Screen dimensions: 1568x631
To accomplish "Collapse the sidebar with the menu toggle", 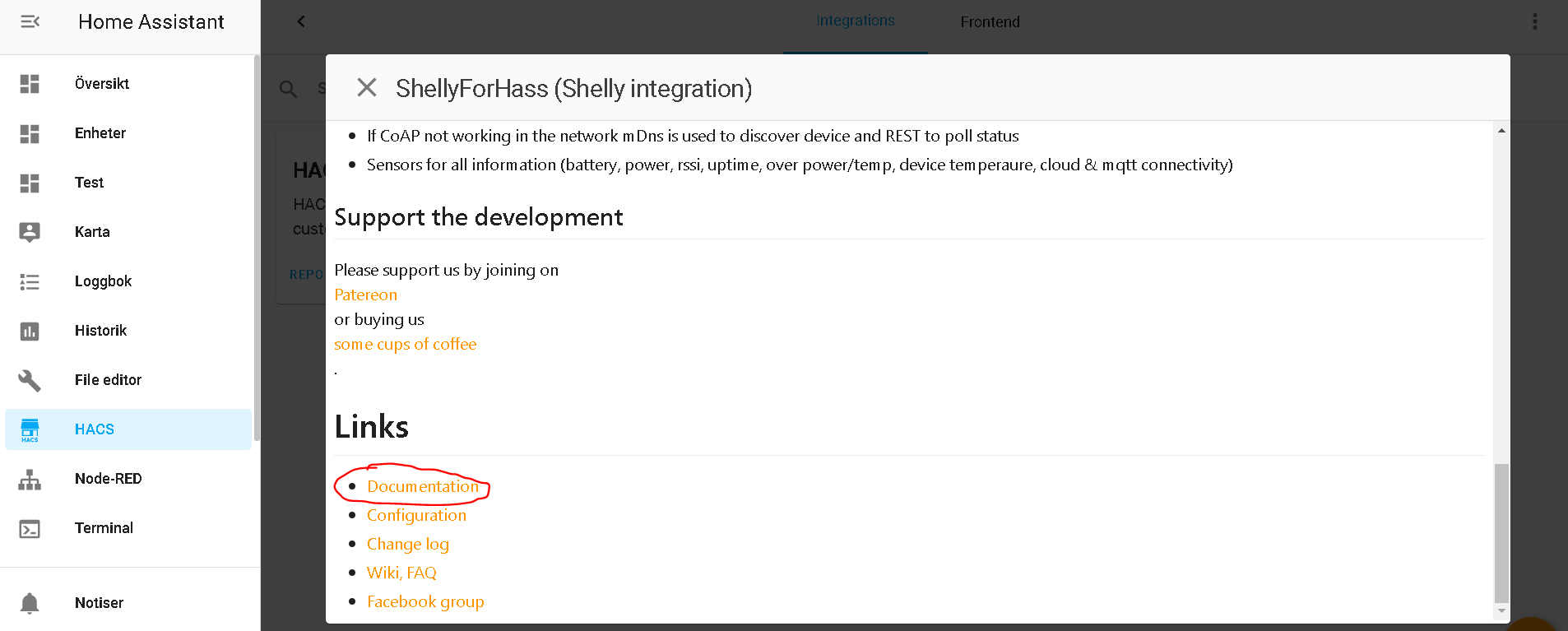I will pos(30,22).
